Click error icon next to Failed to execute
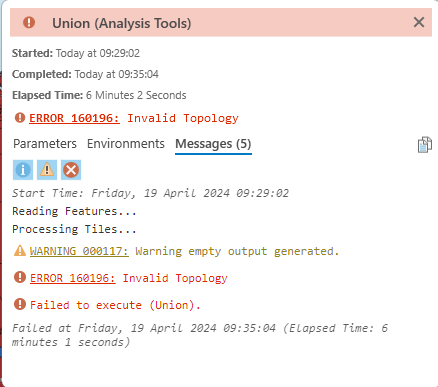The image size is (438, 387). (20, 304)
